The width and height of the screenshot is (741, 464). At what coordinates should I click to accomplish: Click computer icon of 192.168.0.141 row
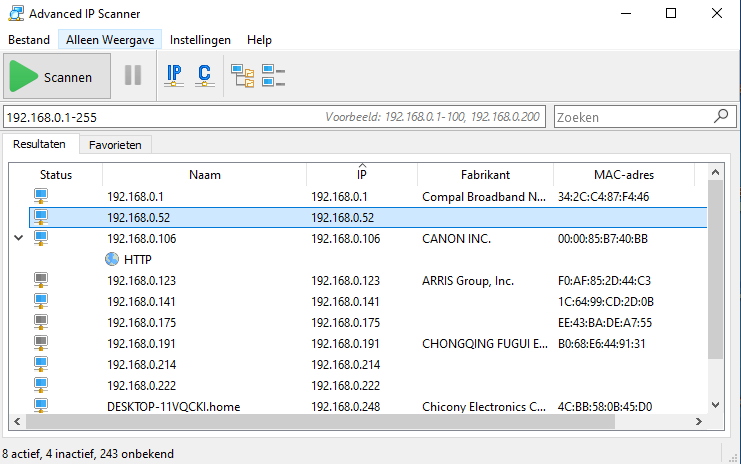[41, 301]
